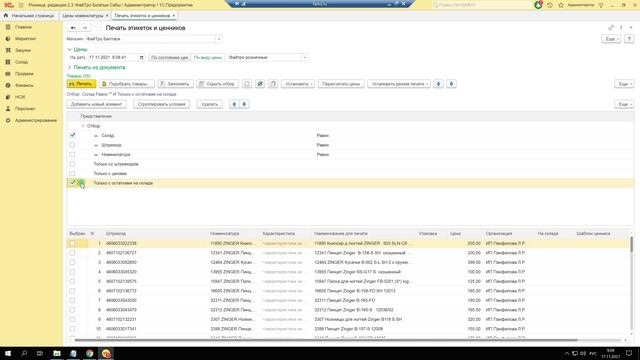The width and height of the screenshot is (640, 360).
Task: Open help question mark button
Action: [629, 39]
